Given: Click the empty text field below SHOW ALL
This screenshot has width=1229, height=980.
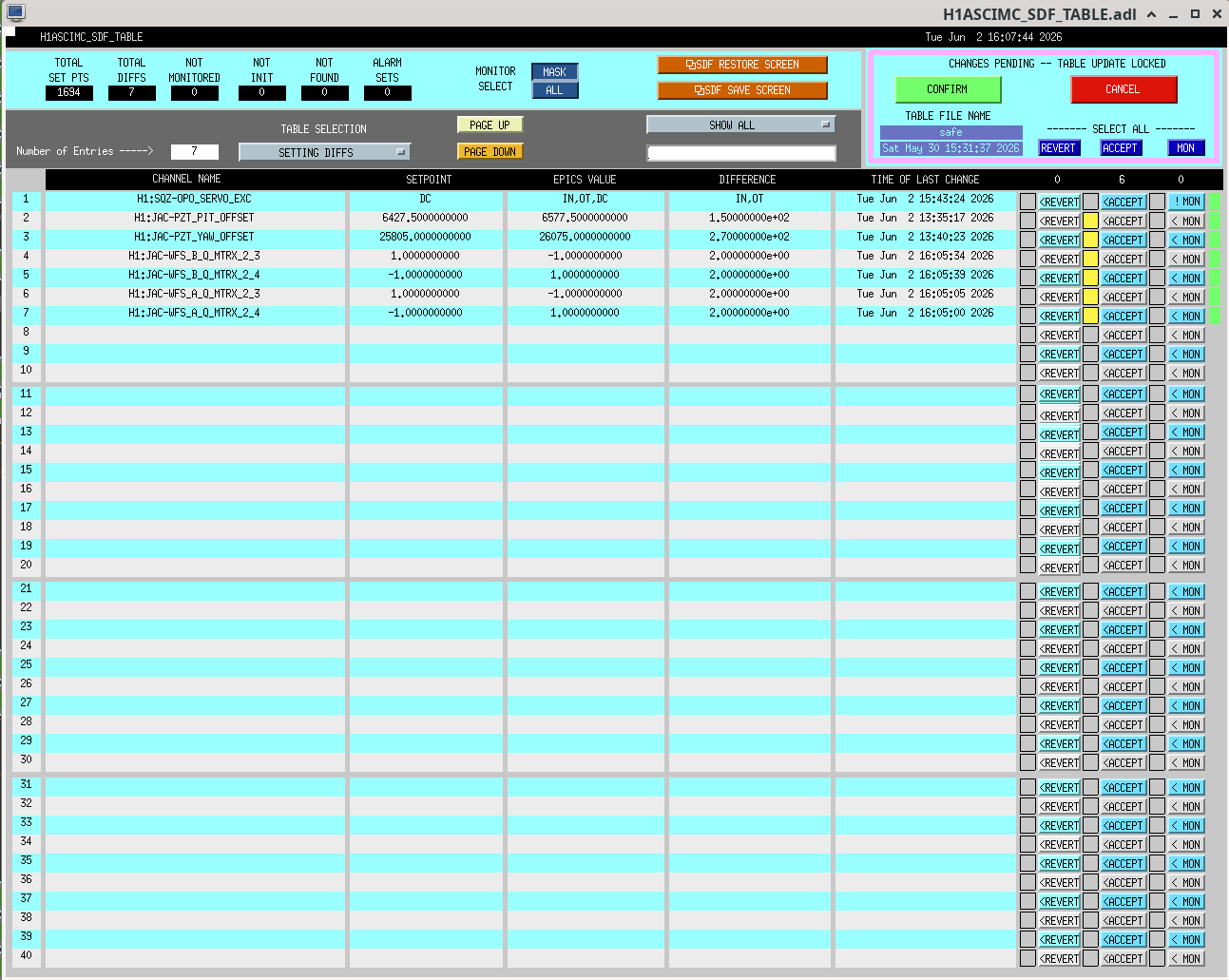Looking at the screenshot, I should 741,153.
